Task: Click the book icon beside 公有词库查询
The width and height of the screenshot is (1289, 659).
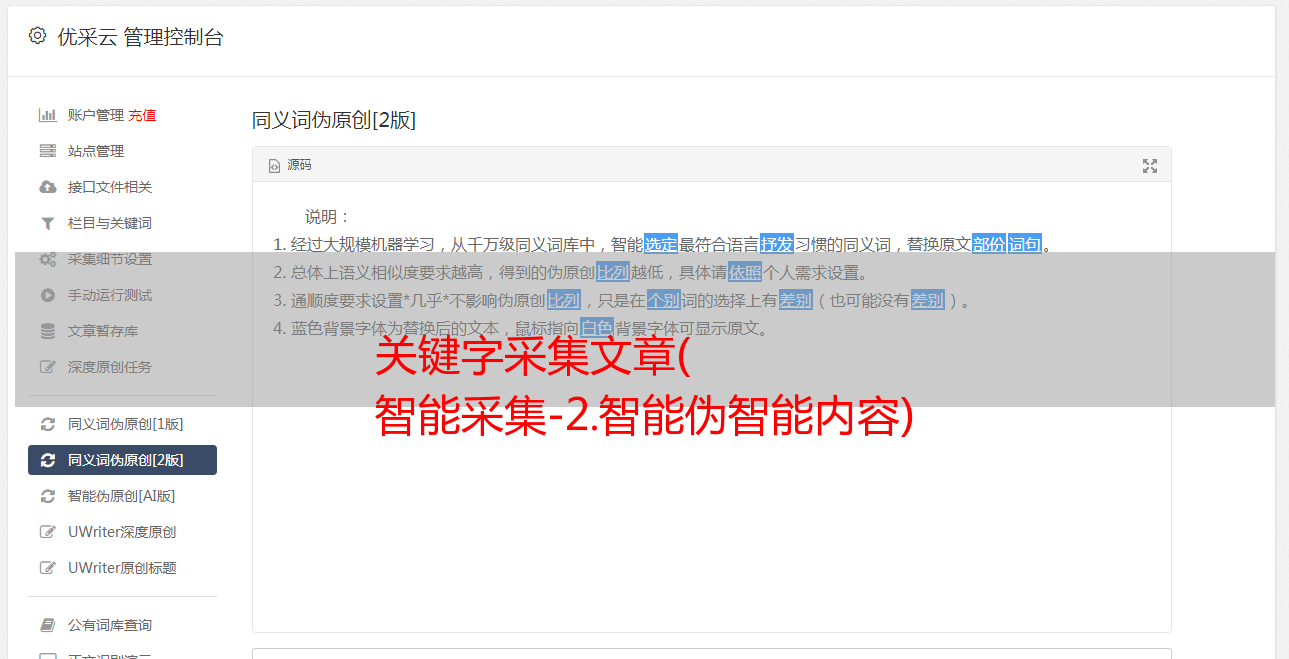Action: pyautogui.click(x=47, y=625)
